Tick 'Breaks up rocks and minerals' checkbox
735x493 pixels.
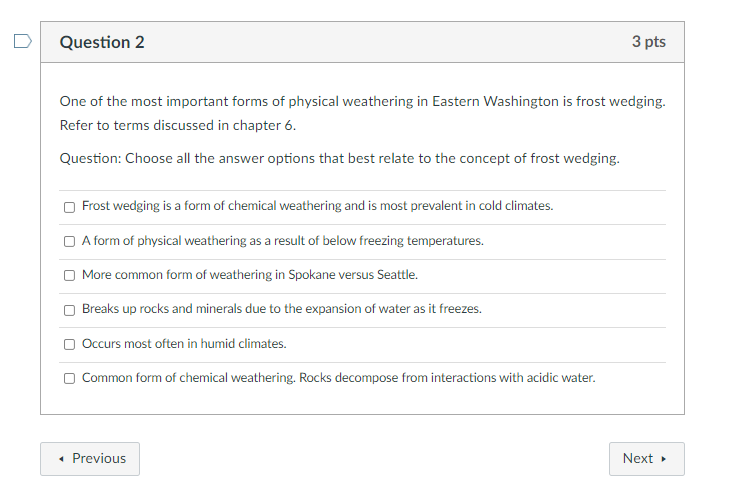point(69,310)
